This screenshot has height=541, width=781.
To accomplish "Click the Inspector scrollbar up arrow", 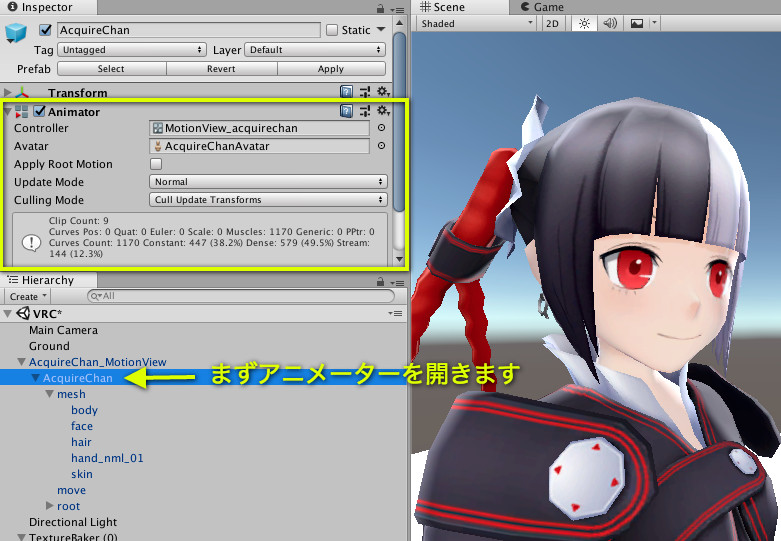I will [399, 23].
